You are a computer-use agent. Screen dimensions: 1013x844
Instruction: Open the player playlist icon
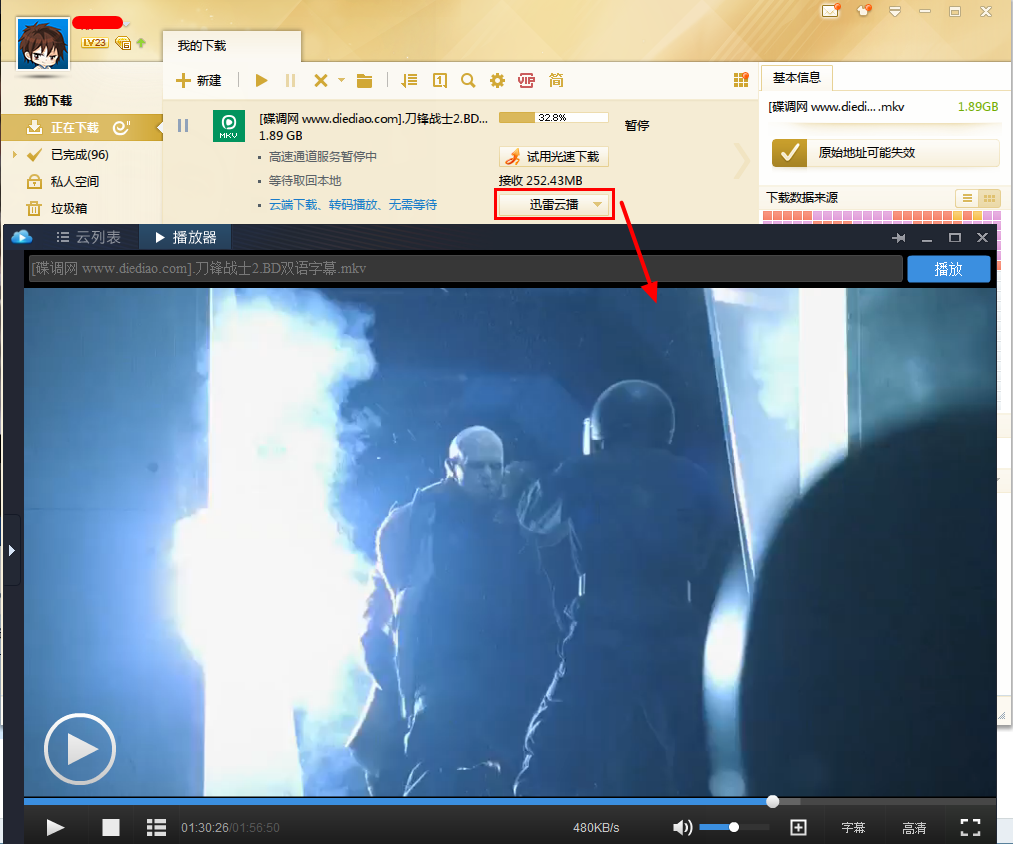[x=156, y=827]
